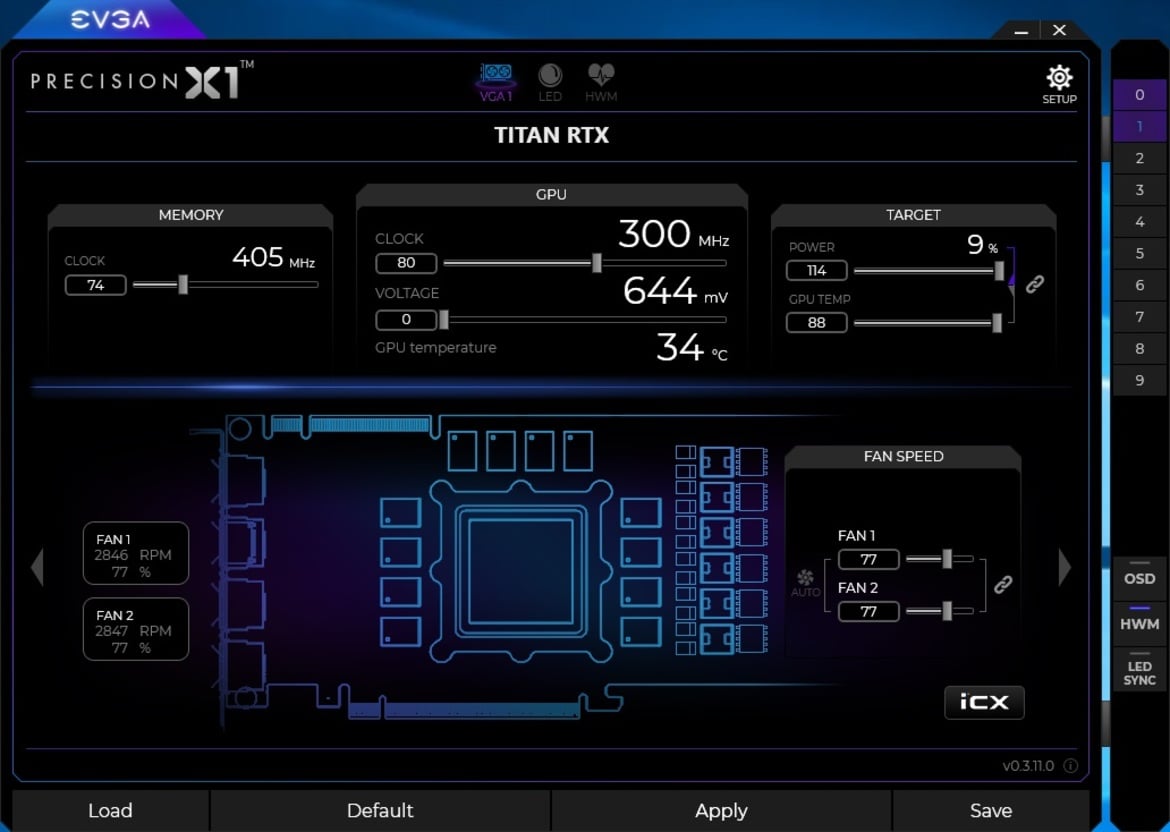This screenshot has height=832, width=1170.
Task: Click the power target field 114
Action: pos(816,270)
